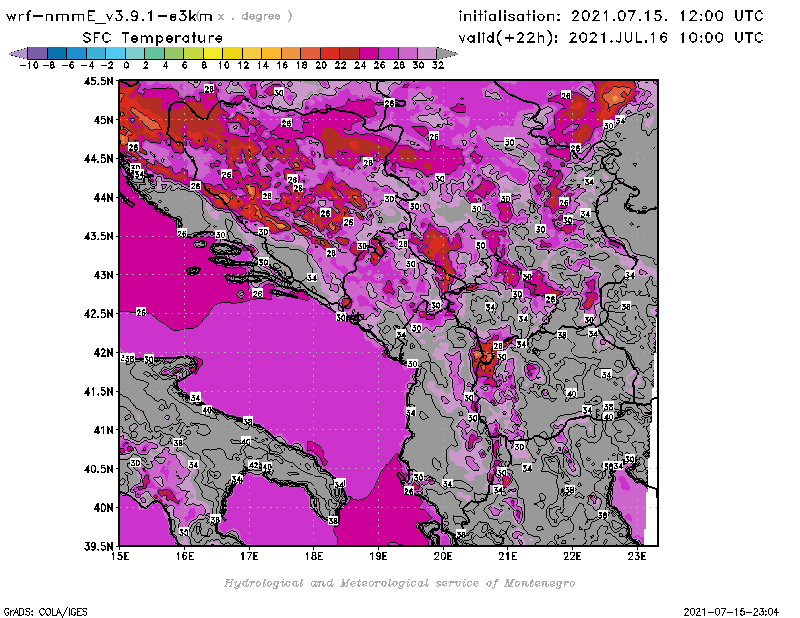The image size is (800, 618).
Task: Pick the yellow swatch between 8 and 10
Action: pyautogui.click(x=213, y=53)
